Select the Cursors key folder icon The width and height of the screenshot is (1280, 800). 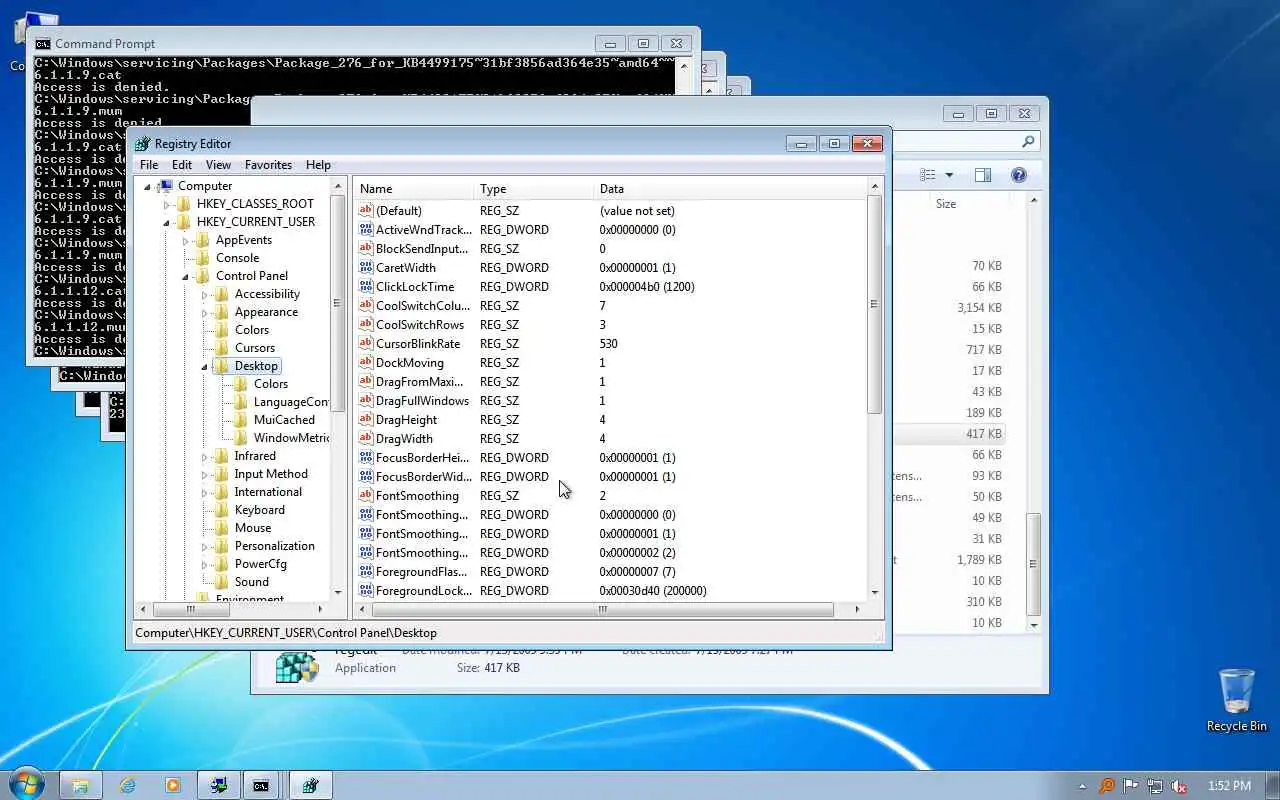222,348
